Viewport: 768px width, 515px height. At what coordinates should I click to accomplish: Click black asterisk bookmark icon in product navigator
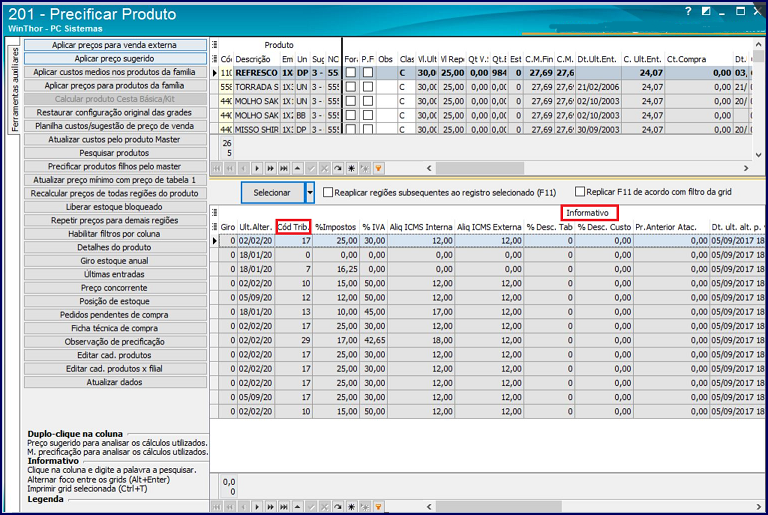(x=351, y=168)
